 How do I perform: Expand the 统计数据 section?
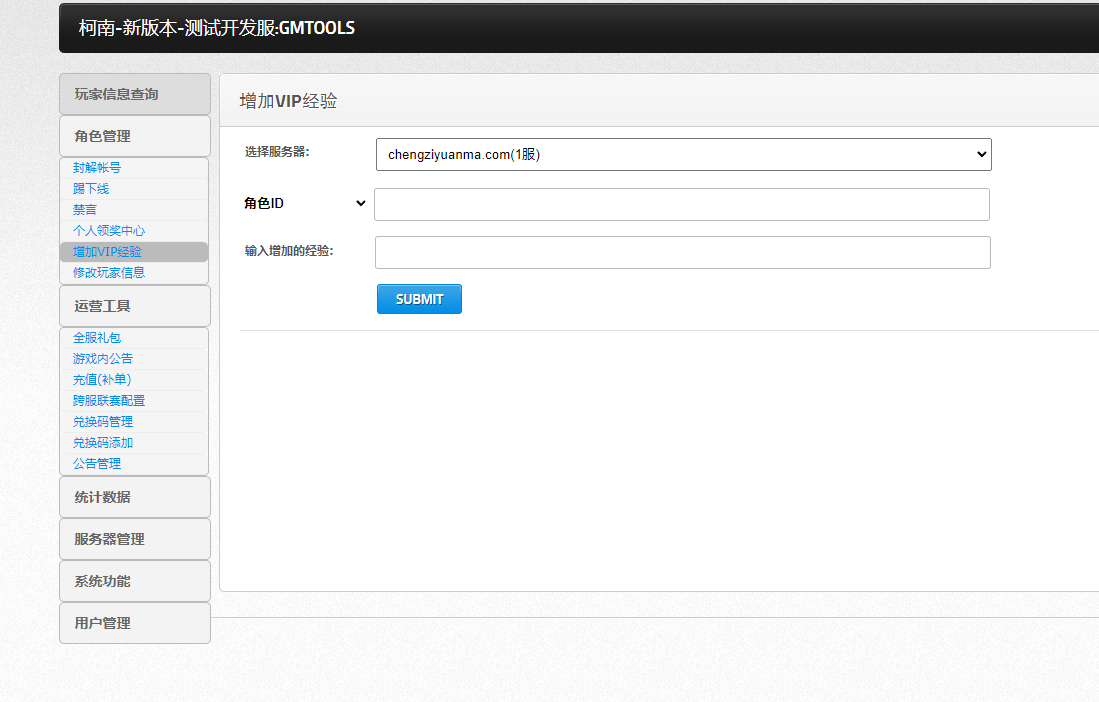[x=135, y=497]
